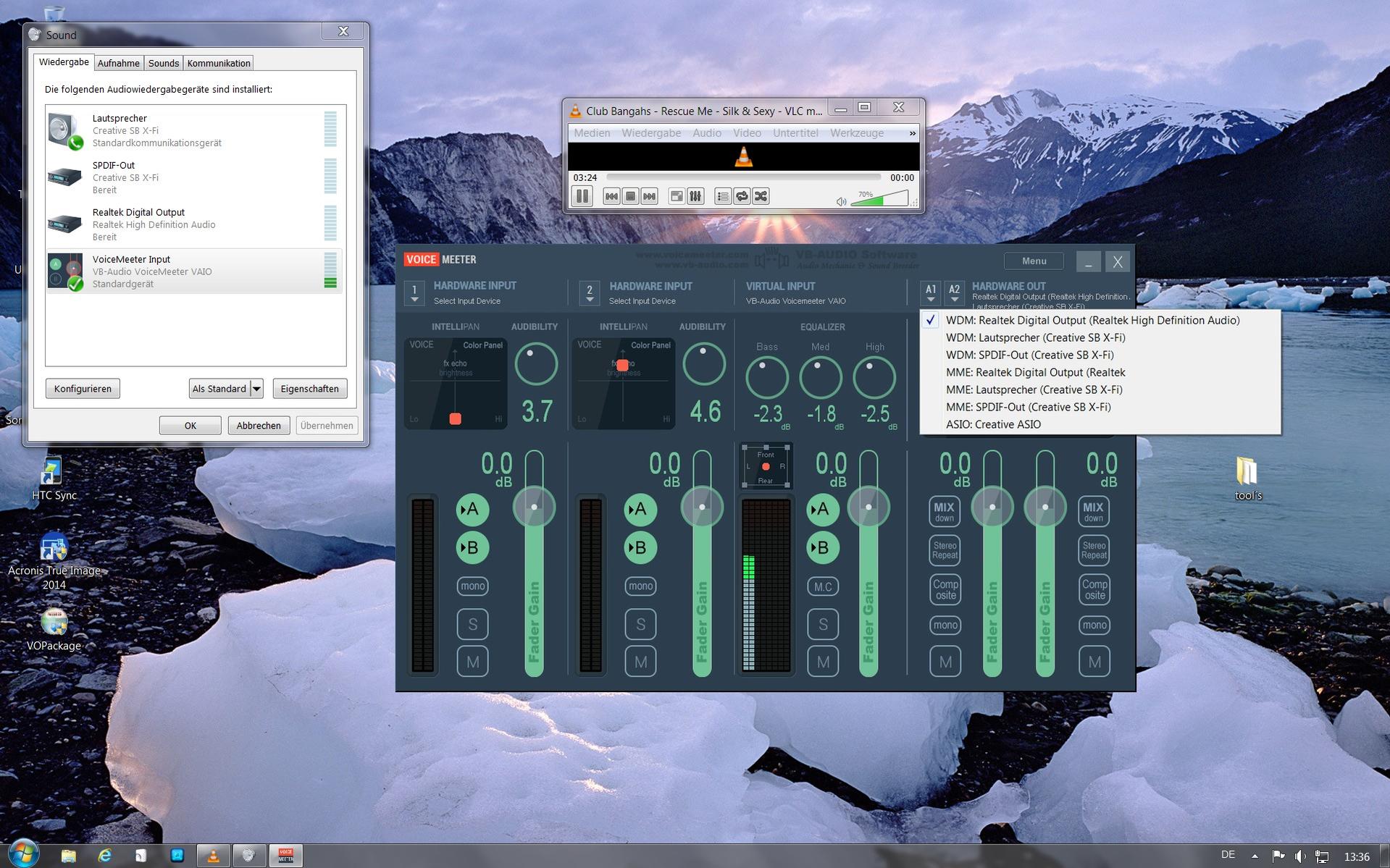Select the SPDIF-Out Creative SB X-Fi device
Screen dimensions: 1390x868
pyautogui.click(x=194, y=177)
